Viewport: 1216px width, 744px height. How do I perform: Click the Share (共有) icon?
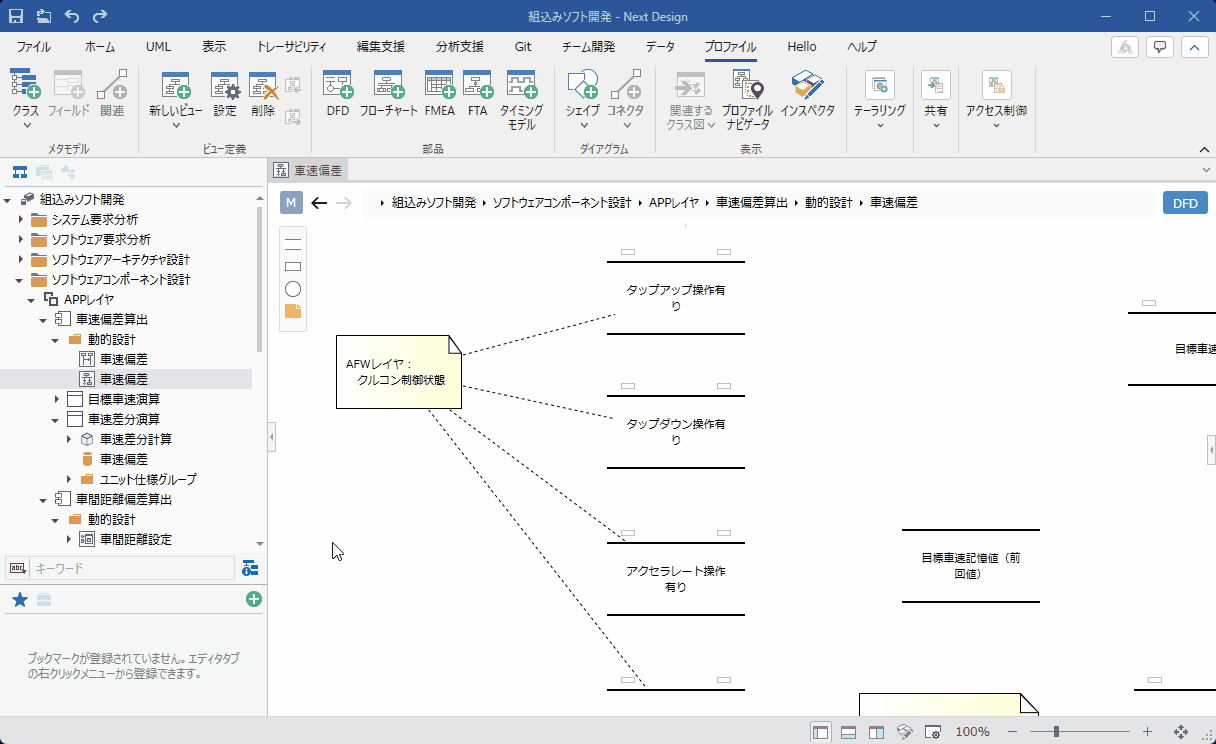936,85
